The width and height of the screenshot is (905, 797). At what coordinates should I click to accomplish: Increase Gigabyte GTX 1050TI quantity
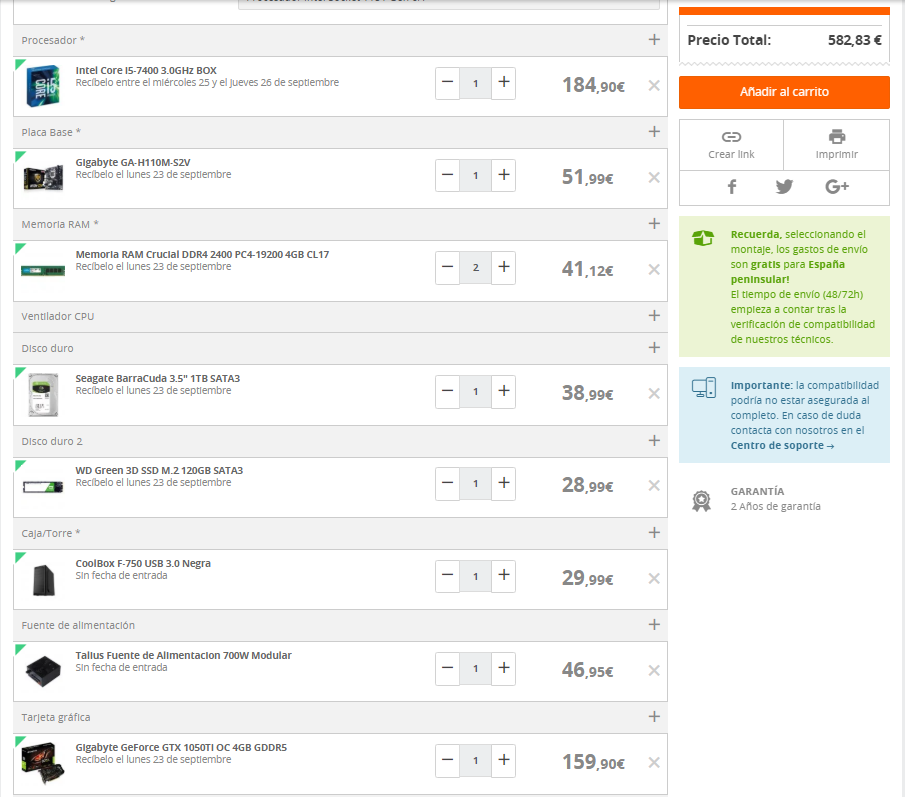click(503, 760)
